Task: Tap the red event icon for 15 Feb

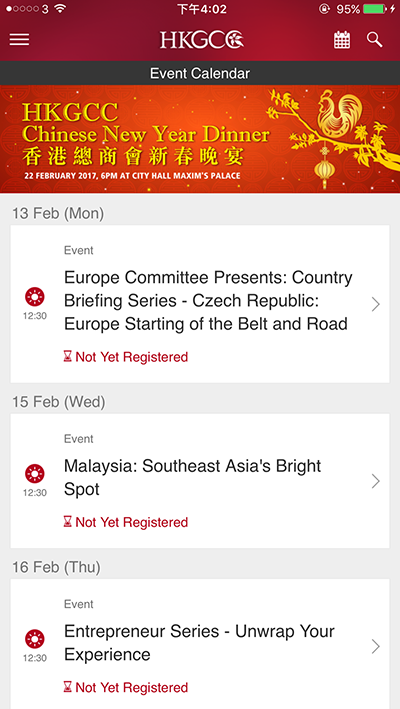Action: coord(35,473)
